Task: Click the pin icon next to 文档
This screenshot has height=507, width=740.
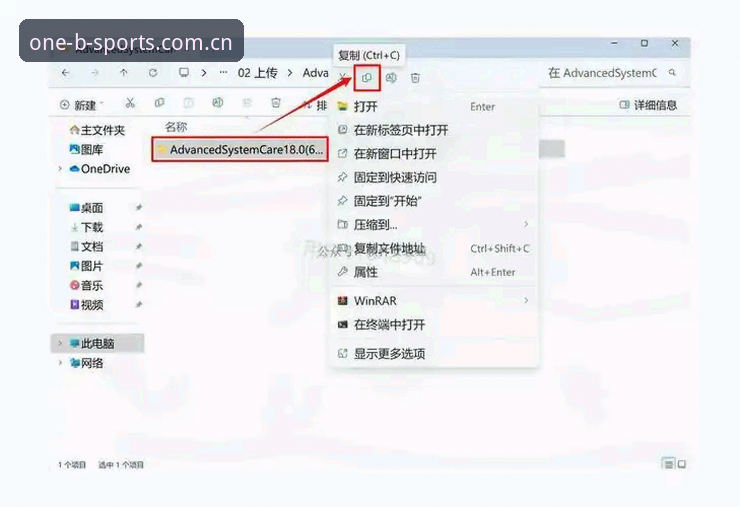Action: coord(139,246)
